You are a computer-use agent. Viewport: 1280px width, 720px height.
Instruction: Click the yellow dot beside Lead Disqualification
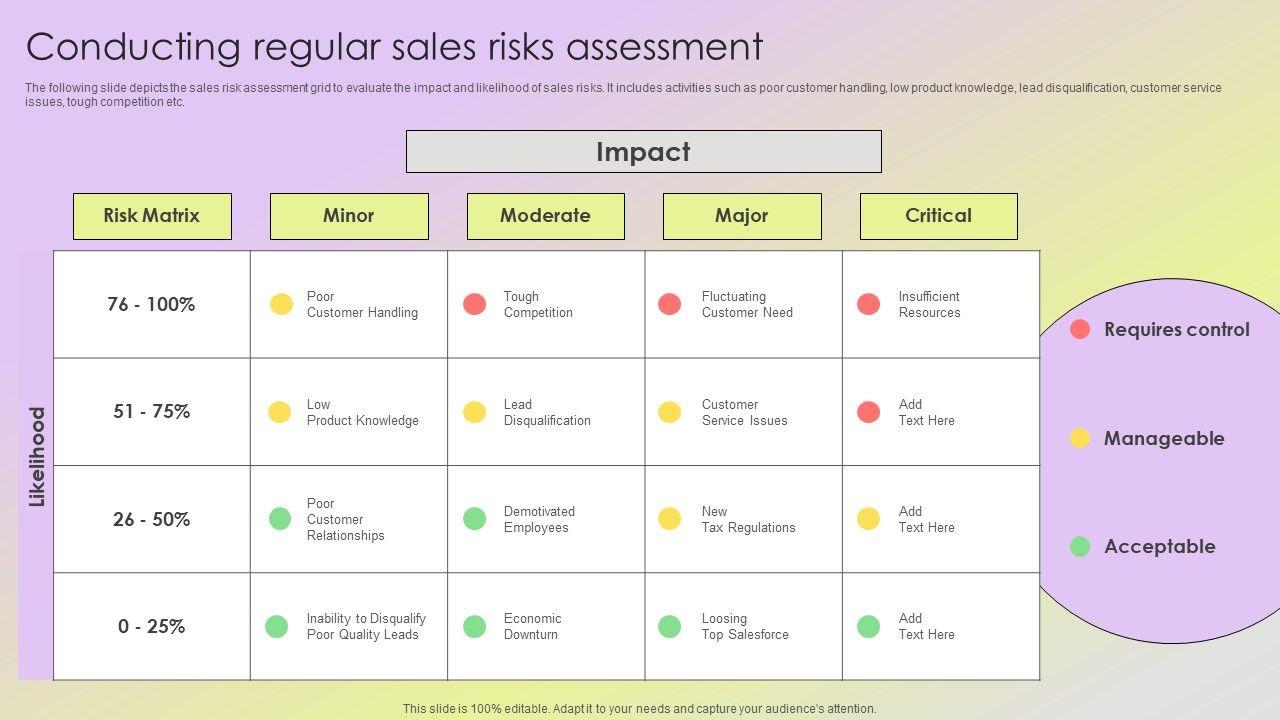[475, 412]
